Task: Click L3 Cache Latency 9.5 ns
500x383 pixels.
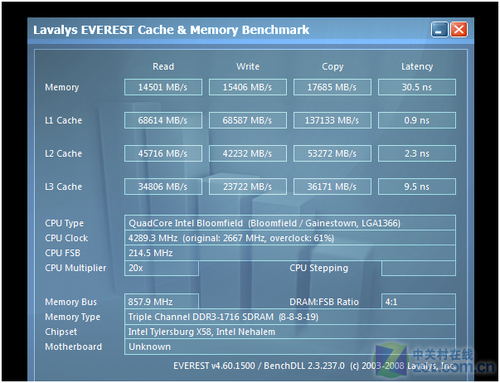Action: coord(417,187)
